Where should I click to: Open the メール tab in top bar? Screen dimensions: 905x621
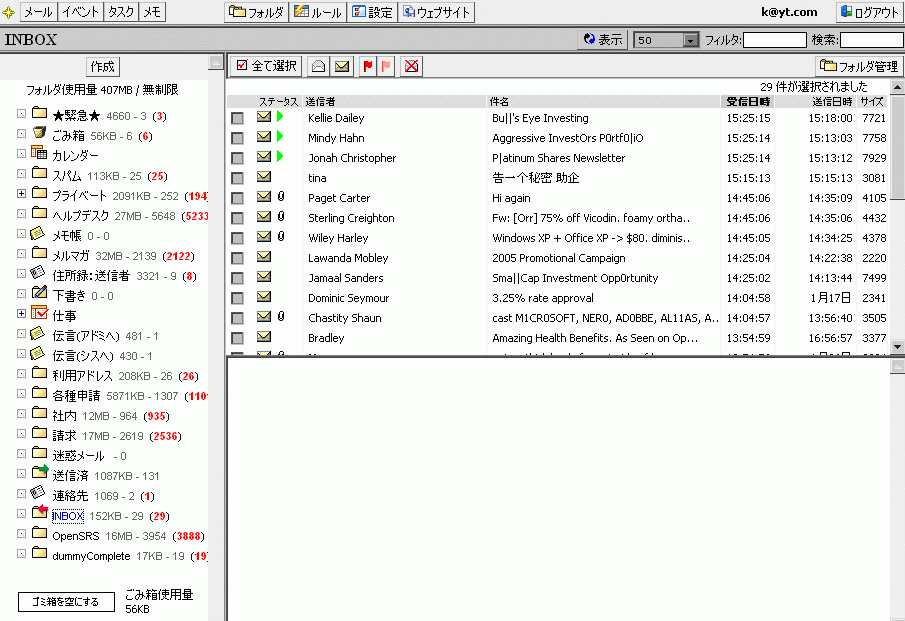[x=38, y=12]
